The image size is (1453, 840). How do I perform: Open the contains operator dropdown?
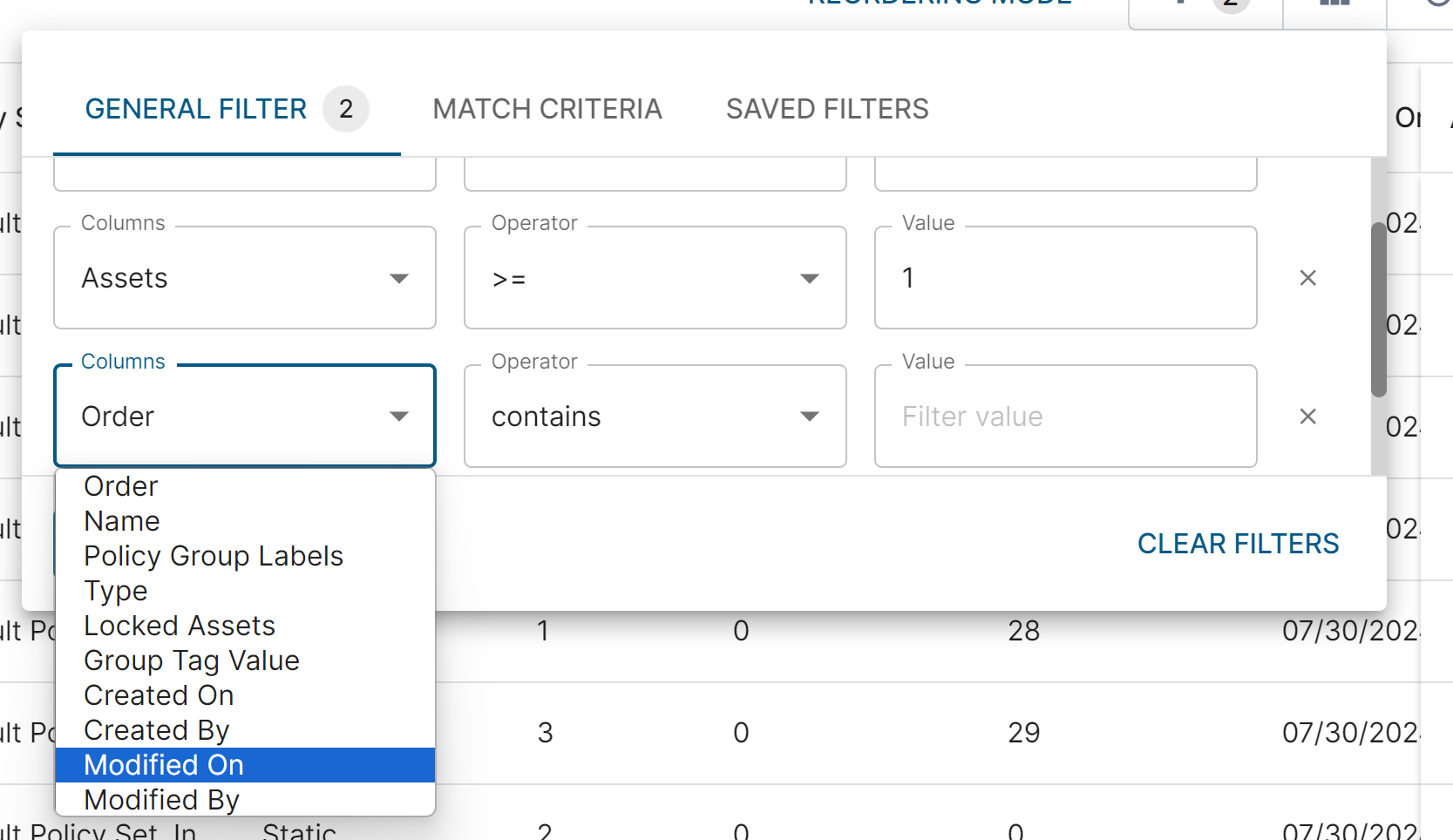pyautogui.click(x=655, y=417)
